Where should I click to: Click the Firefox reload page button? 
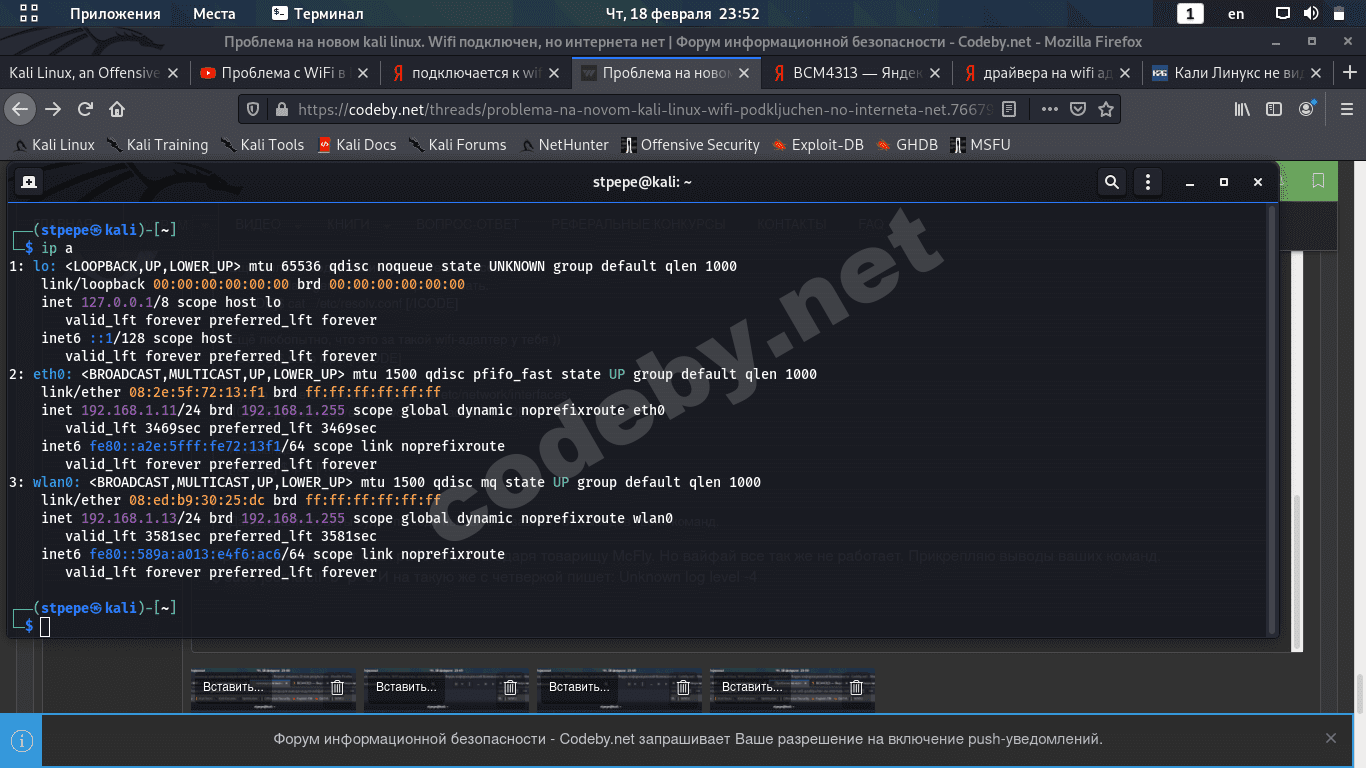click(86, 109)
